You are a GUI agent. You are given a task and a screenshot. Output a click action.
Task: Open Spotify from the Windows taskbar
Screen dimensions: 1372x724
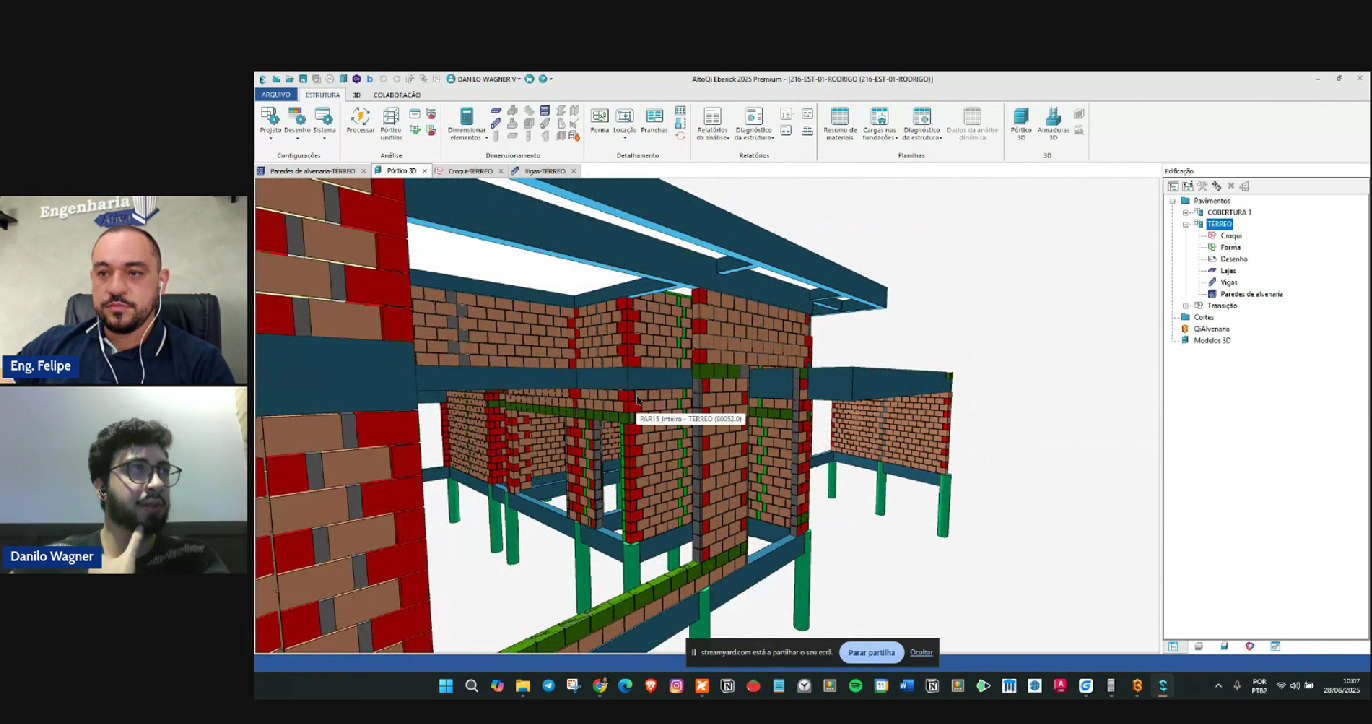tap(855, 686)
